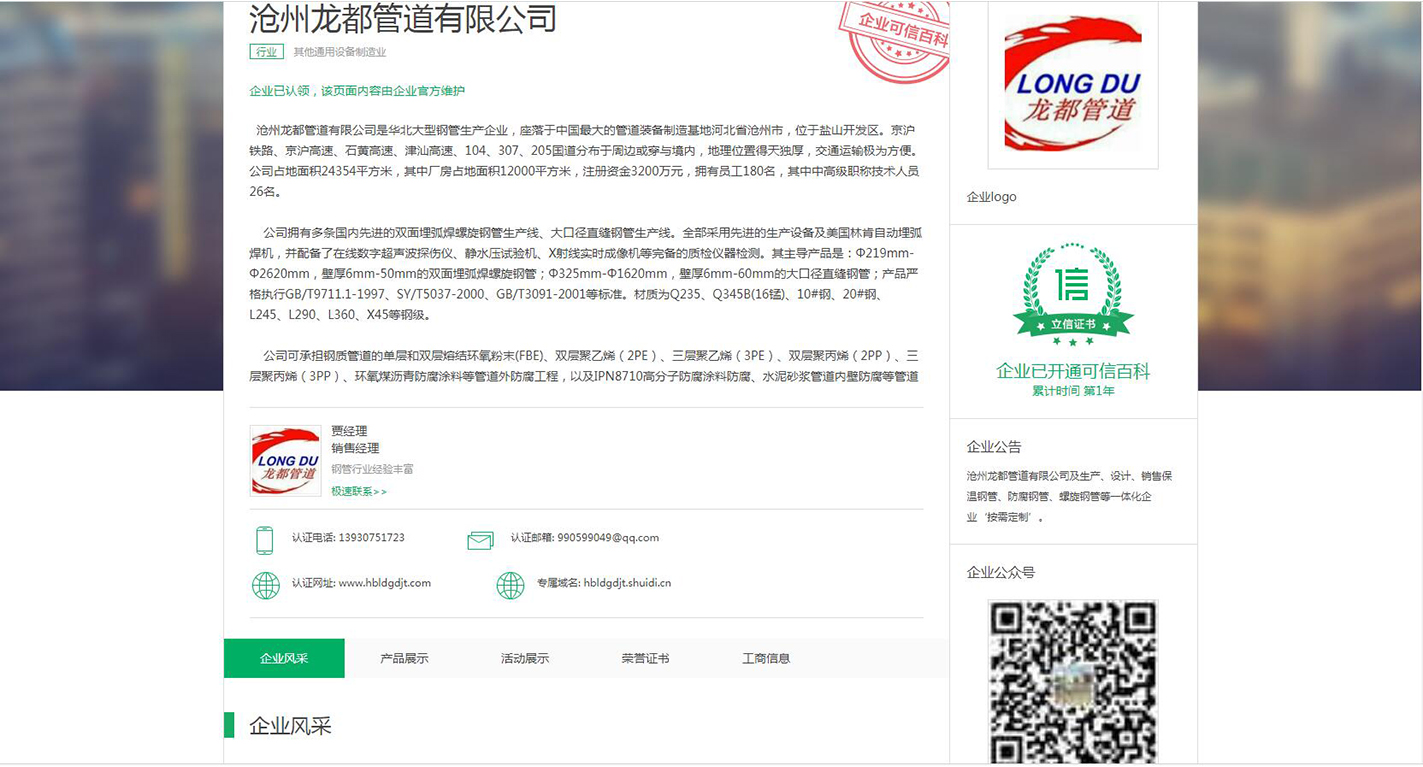This screenshot has width=1423, height=767.
Task: Click the contact name 贾经理
Action: click(x=349, y=432)
